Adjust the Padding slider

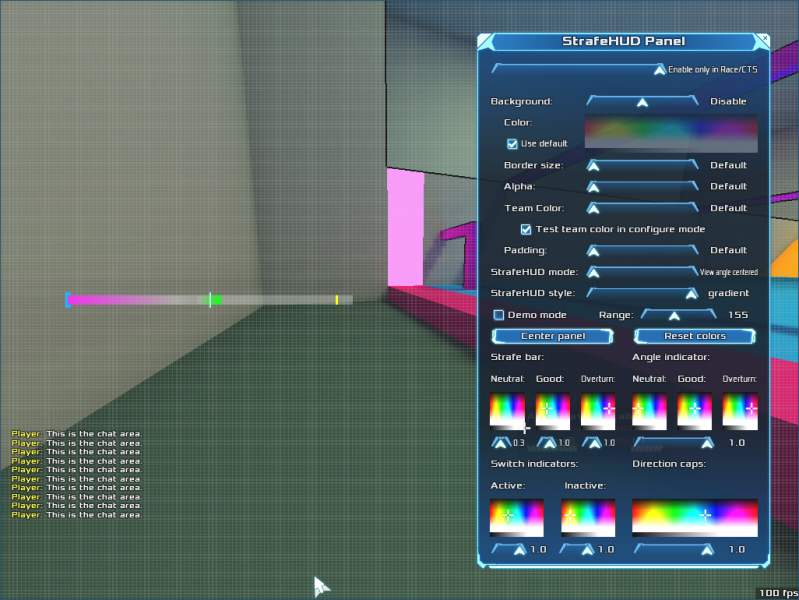click(642, 250)
